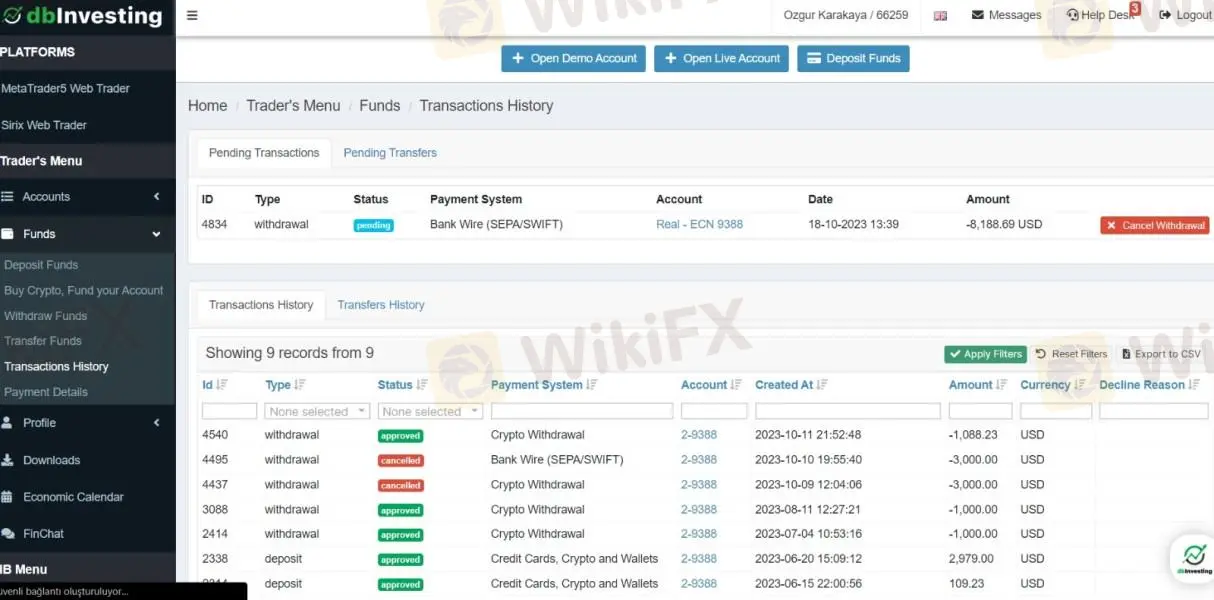The height and width of the screenshot is (600, 1214).
Task: Open the Real - ECN 9388 account link
Action: point(699,224)
